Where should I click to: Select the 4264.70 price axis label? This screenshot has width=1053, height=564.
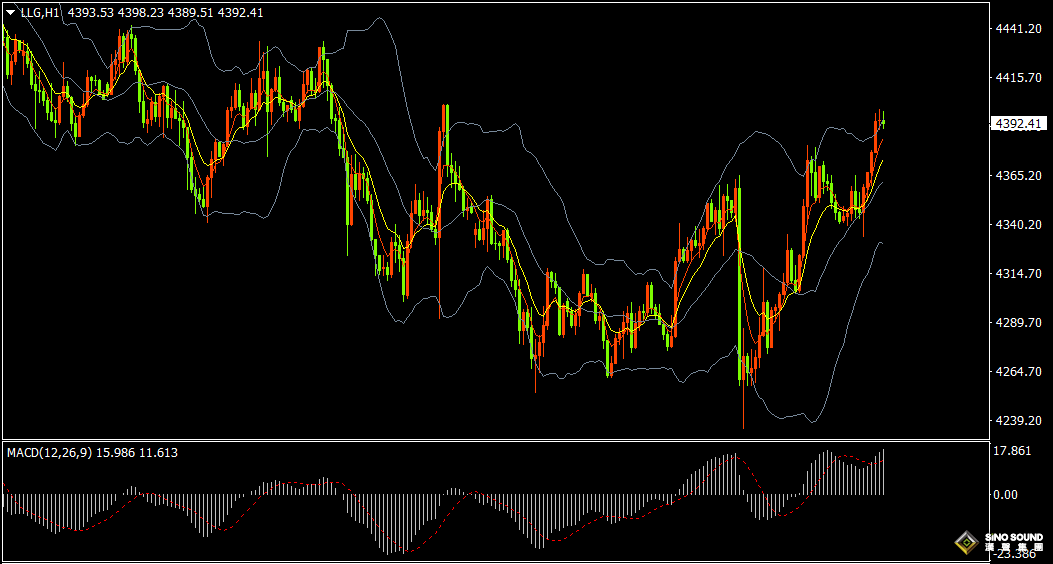(1019, 371)
